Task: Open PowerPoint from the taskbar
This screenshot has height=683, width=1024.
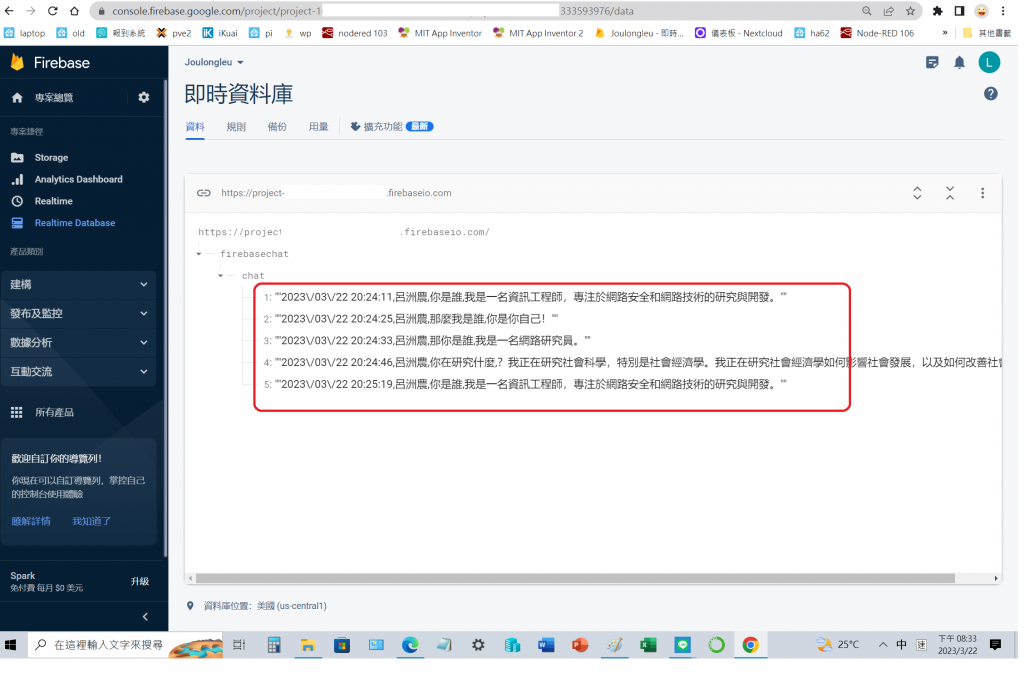Action: (x=580, y=645)
